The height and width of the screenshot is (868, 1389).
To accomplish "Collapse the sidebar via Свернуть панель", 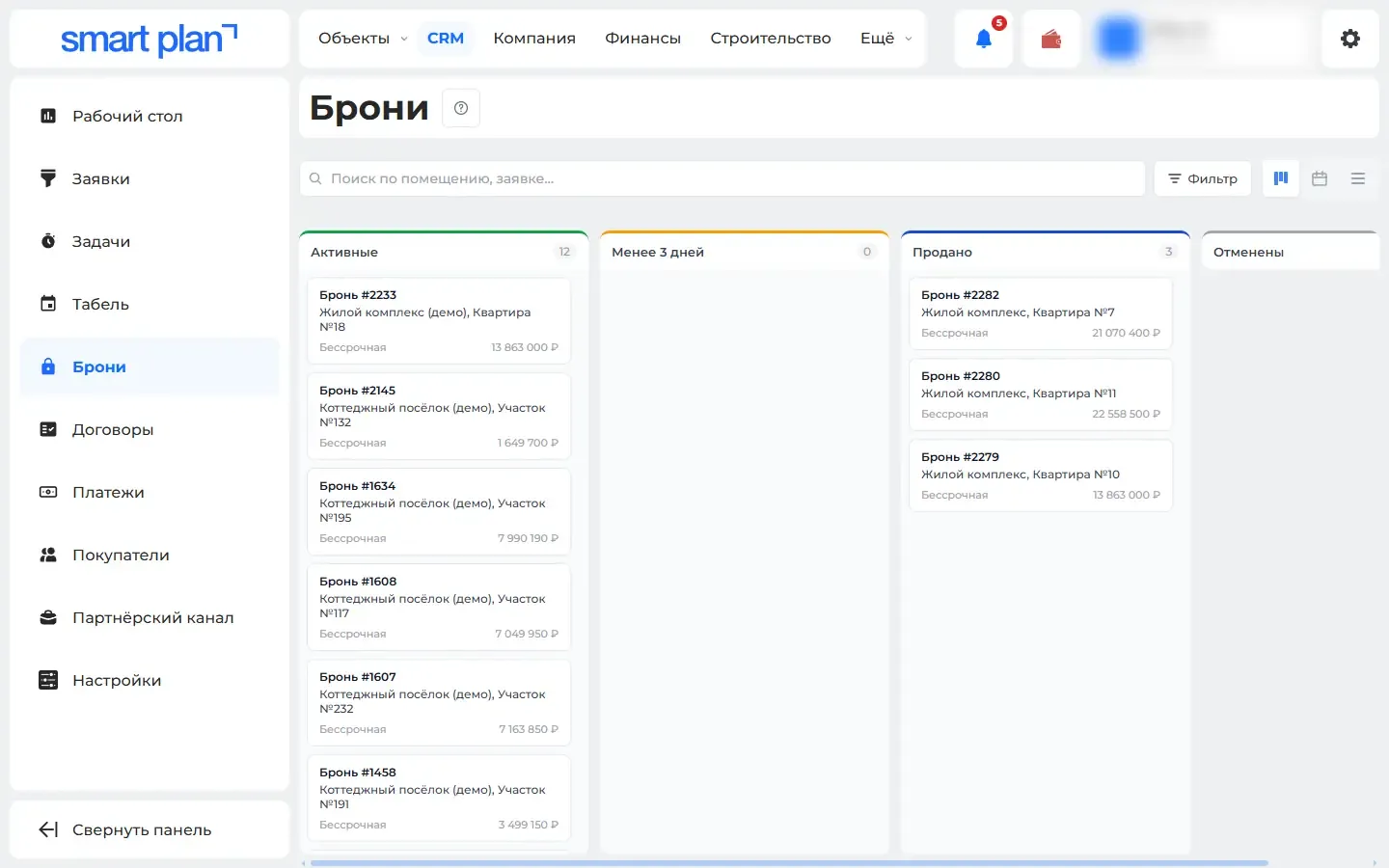I will tap(150, 829).
